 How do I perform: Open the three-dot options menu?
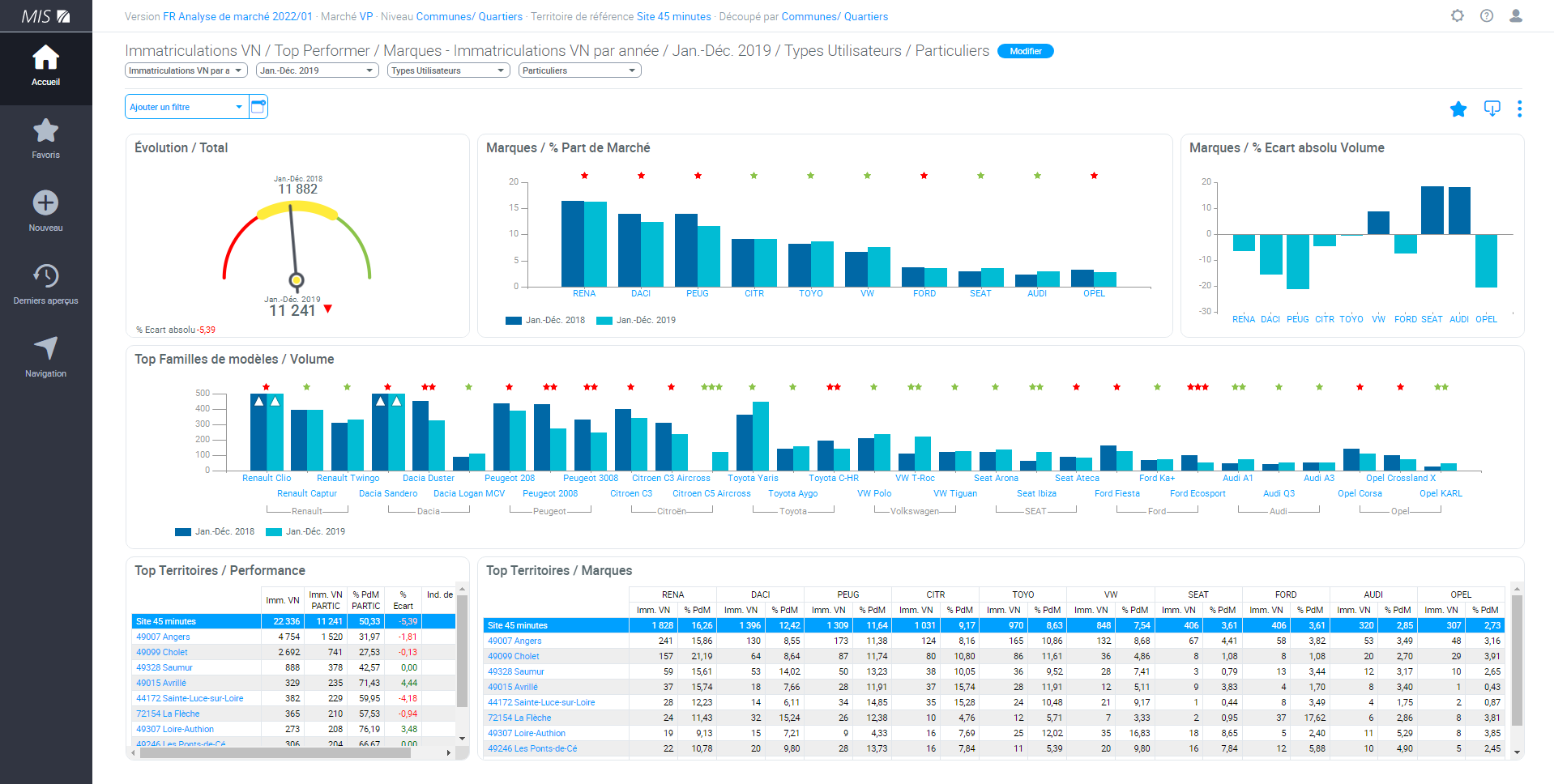coord(1519,109)
